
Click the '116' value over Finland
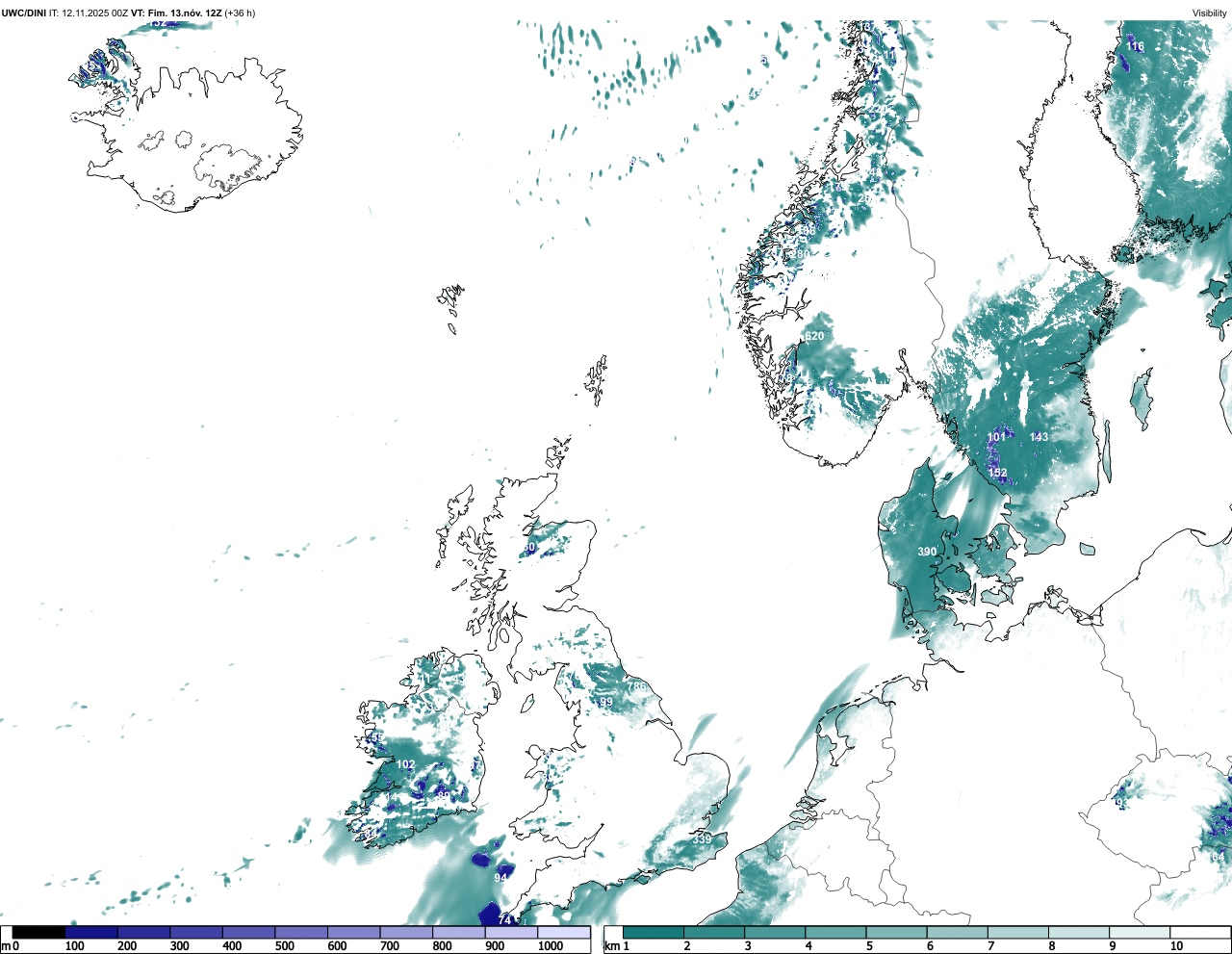[1135, 46]
